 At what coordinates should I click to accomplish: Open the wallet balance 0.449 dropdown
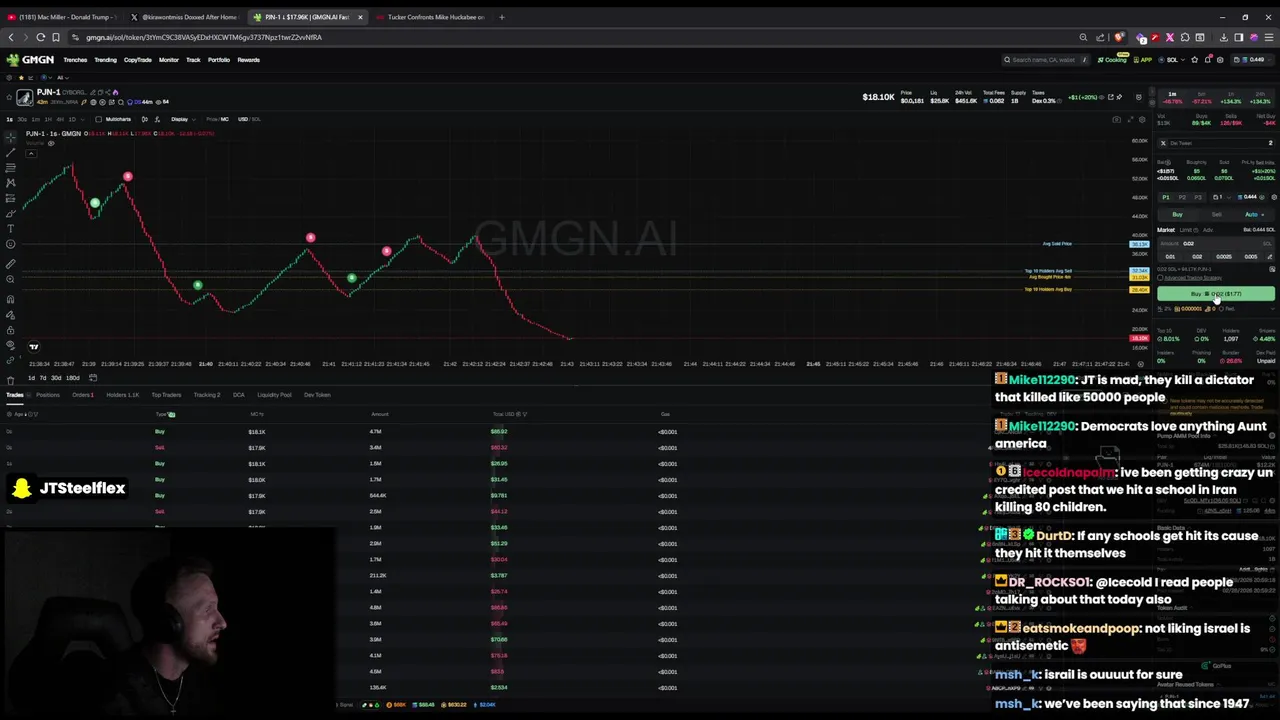click(x=1254, y=60)
